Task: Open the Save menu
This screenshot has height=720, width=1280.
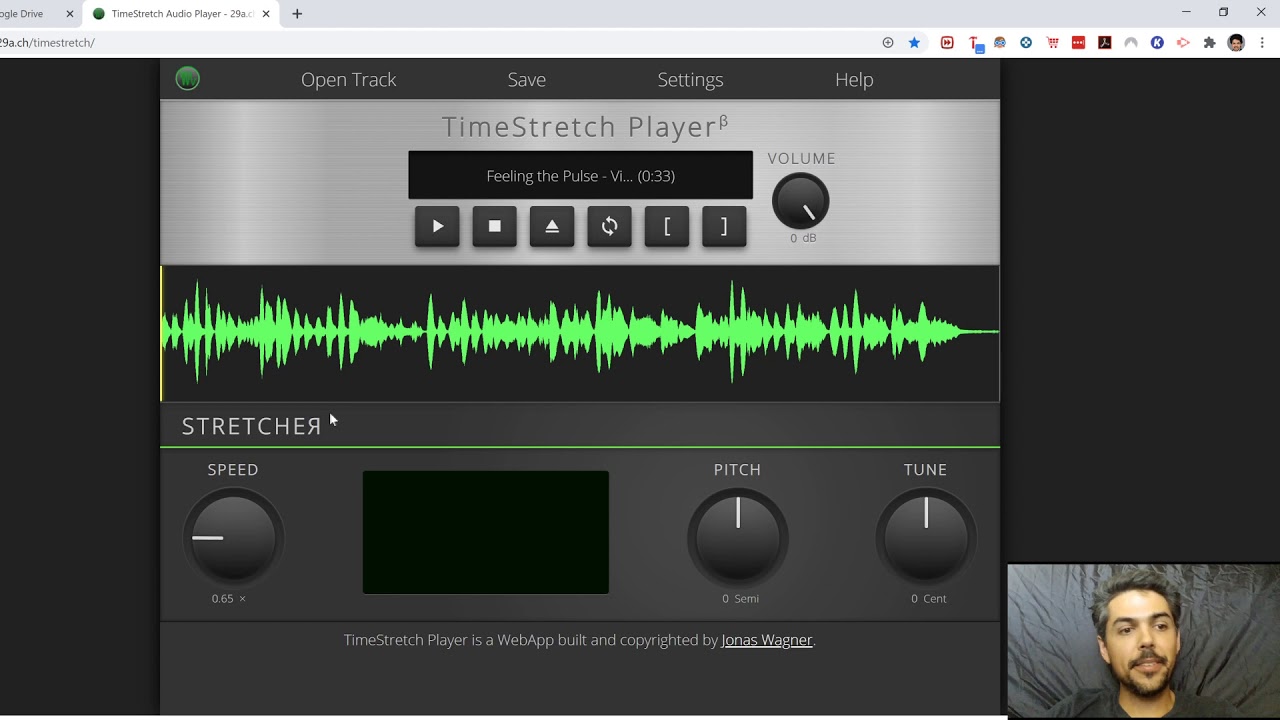Action: [x=526, y=79]
